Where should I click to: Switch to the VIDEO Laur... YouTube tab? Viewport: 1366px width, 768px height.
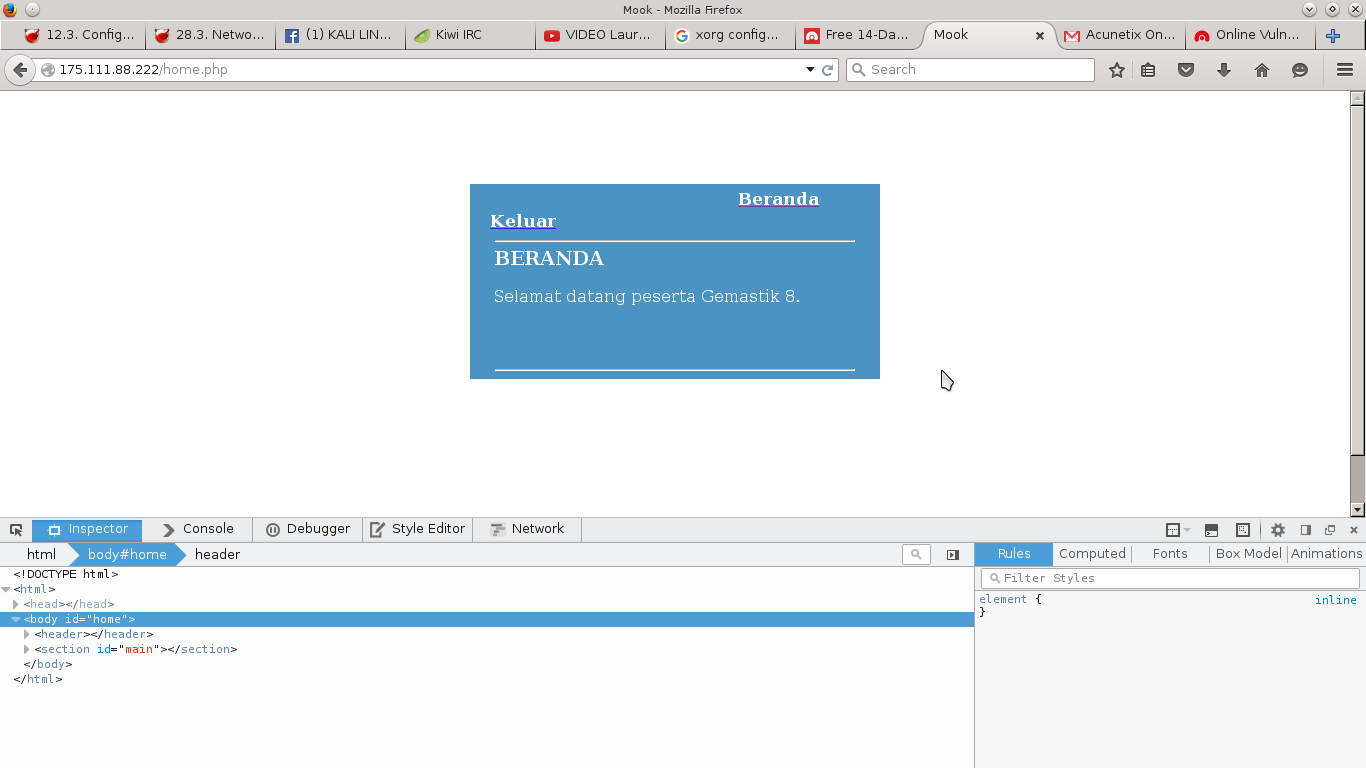[x=600, y=35]
